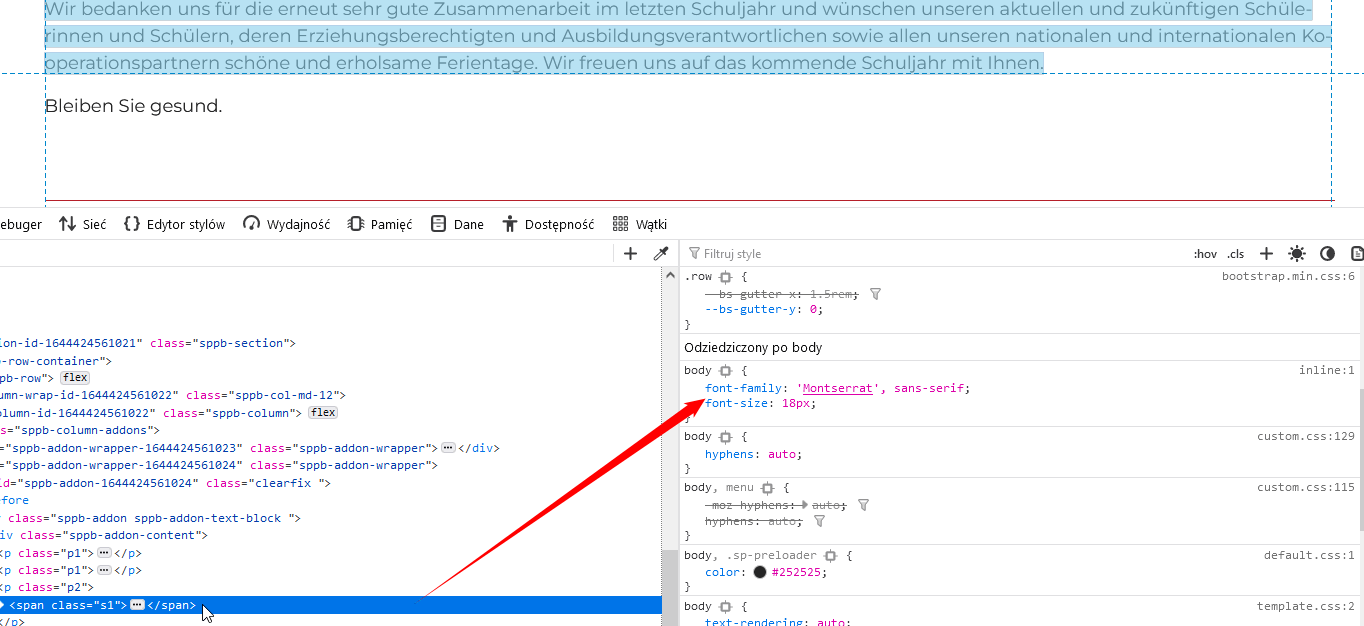
Task: Toggle light color scheme simulation sun icon
Action: pos(1297,254)
